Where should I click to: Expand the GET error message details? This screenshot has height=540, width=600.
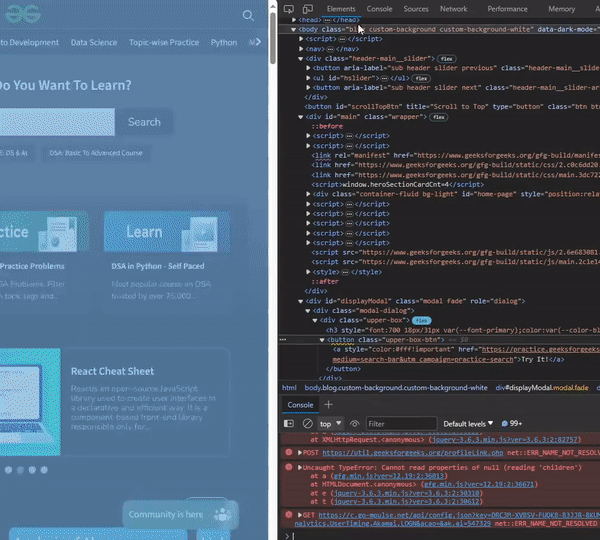coord(300,515)
